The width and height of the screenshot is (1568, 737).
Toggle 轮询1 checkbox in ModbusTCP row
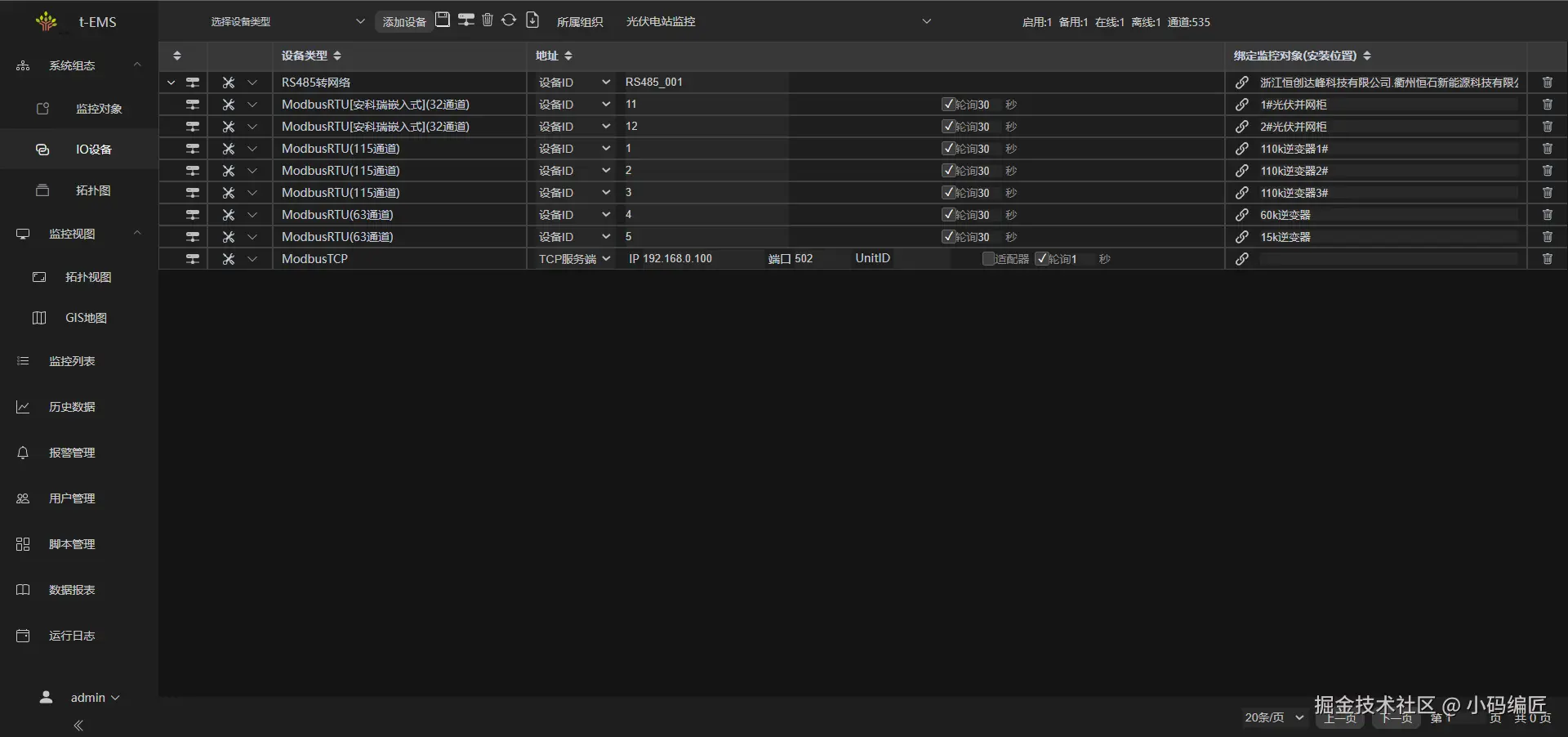[1041, 259]
